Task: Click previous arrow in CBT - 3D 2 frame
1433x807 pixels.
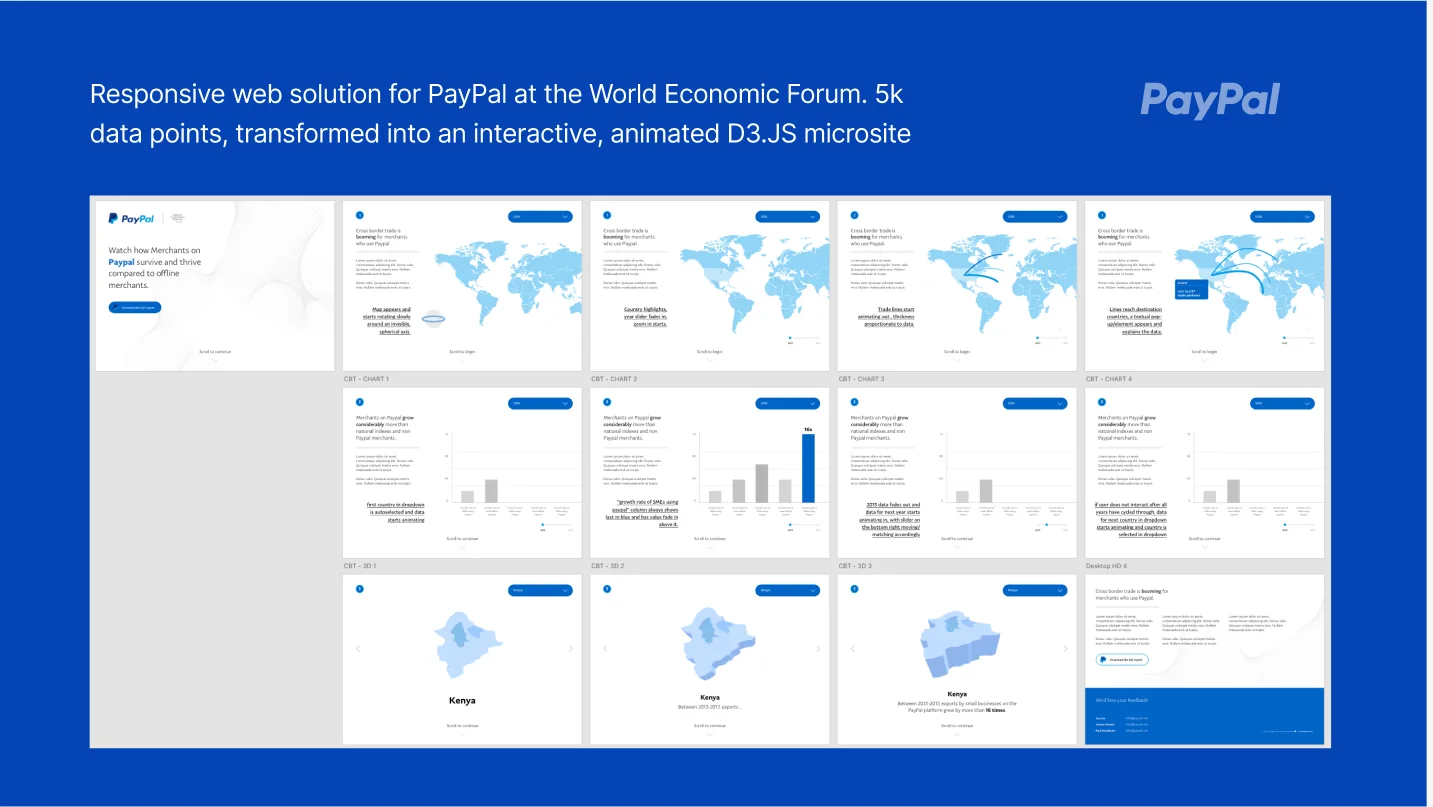Action: coord(604,648)
